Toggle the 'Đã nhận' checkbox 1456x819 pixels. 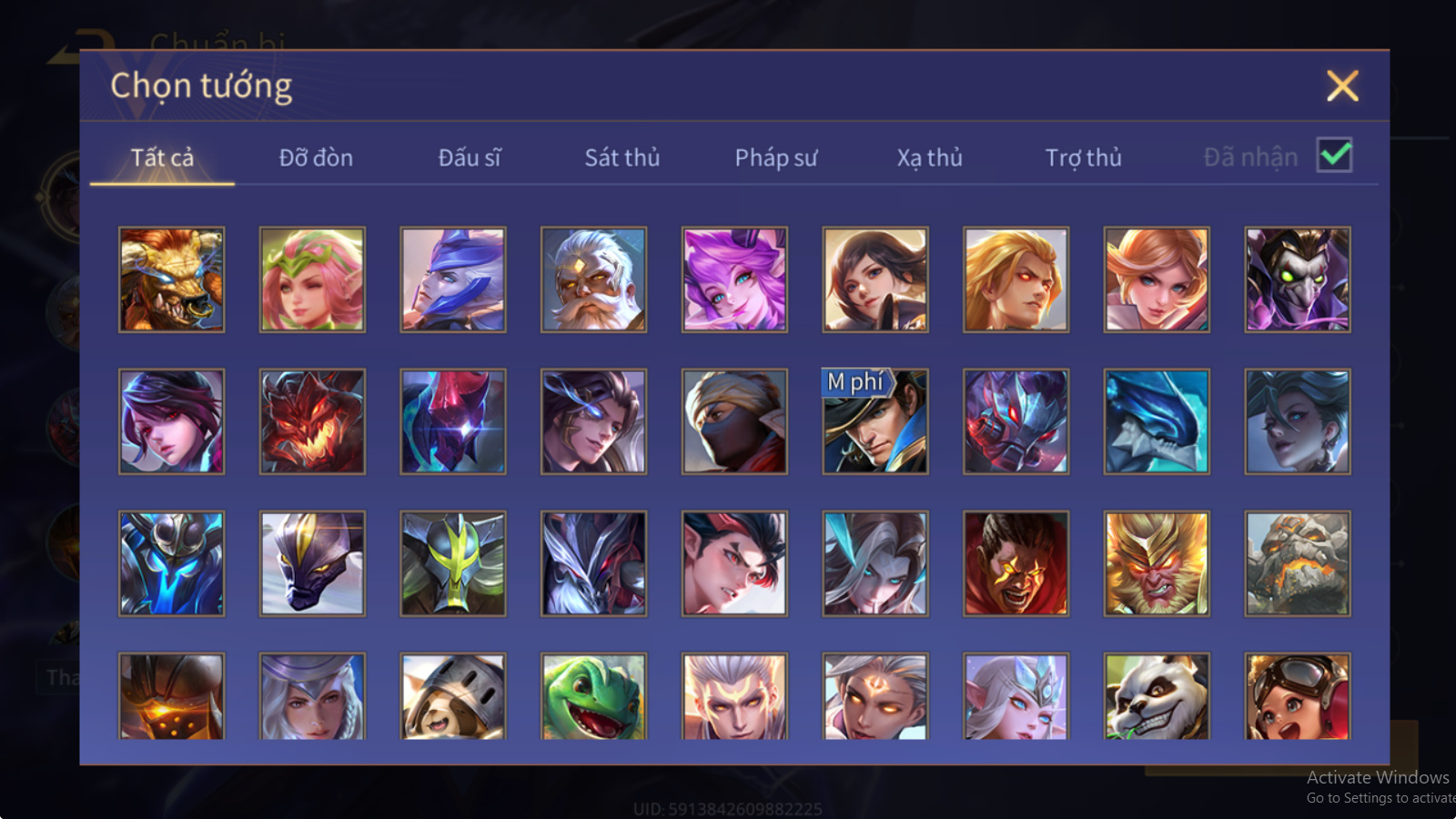point(1334,156)
